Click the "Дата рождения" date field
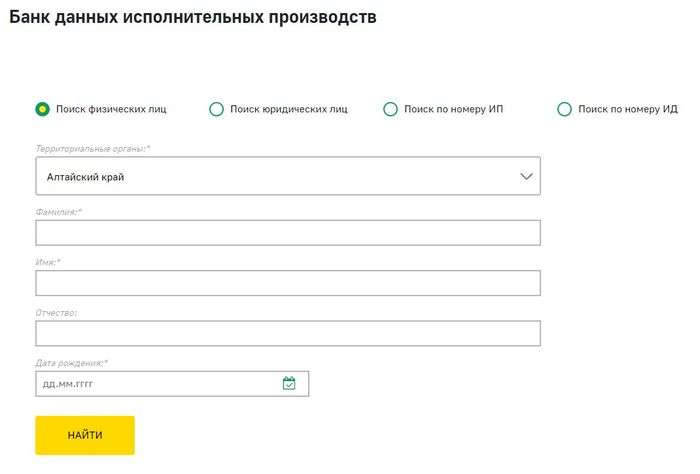 click(160, 384)
